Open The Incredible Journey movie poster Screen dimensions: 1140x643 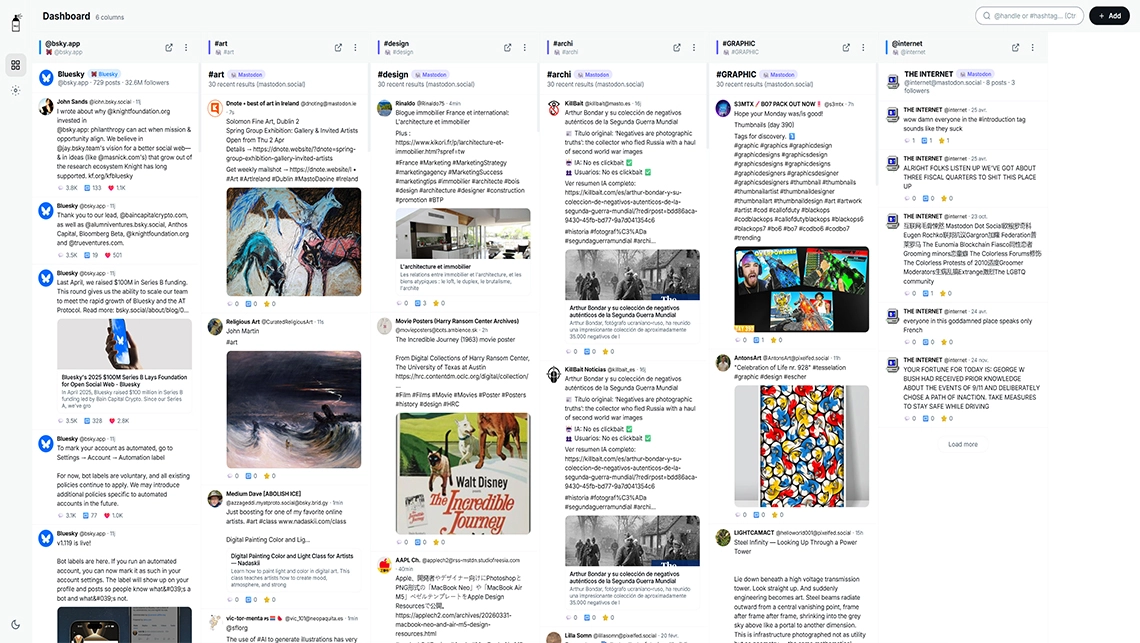(x=463, y=474)
